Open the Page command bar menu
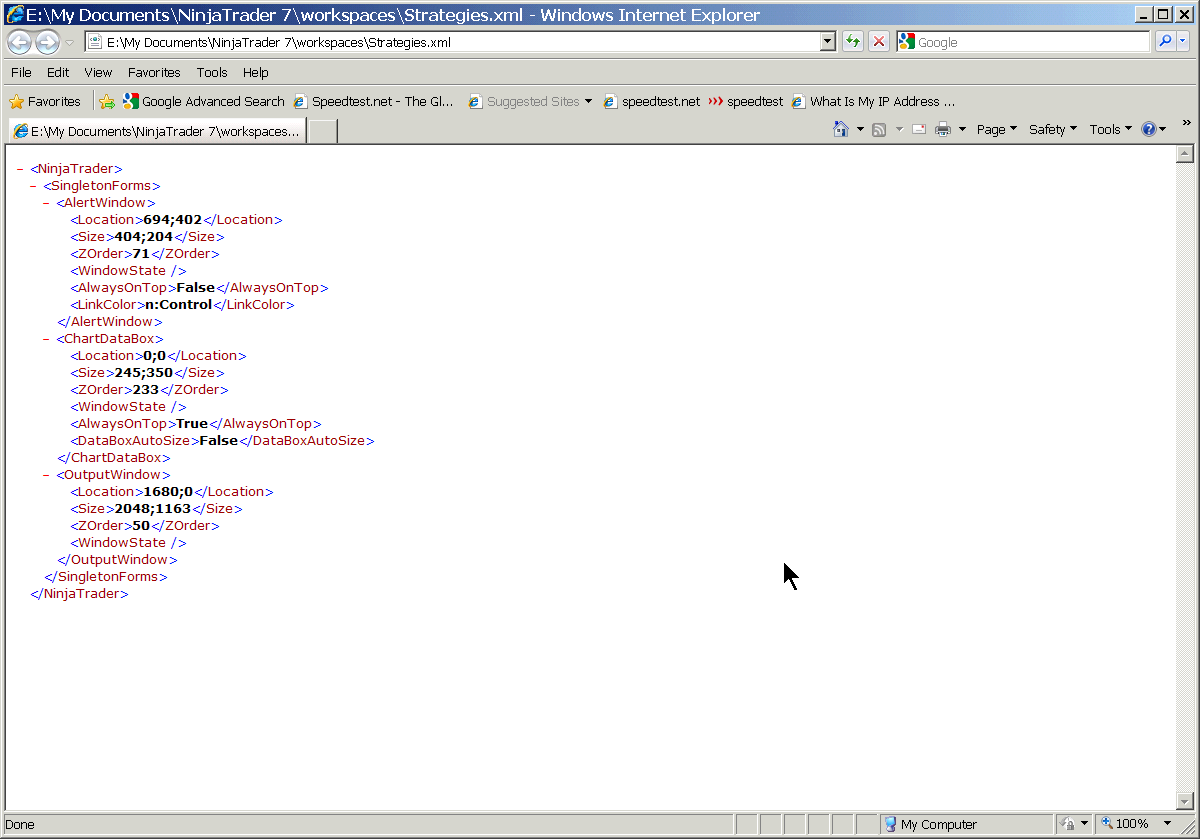 coord(996,129)
